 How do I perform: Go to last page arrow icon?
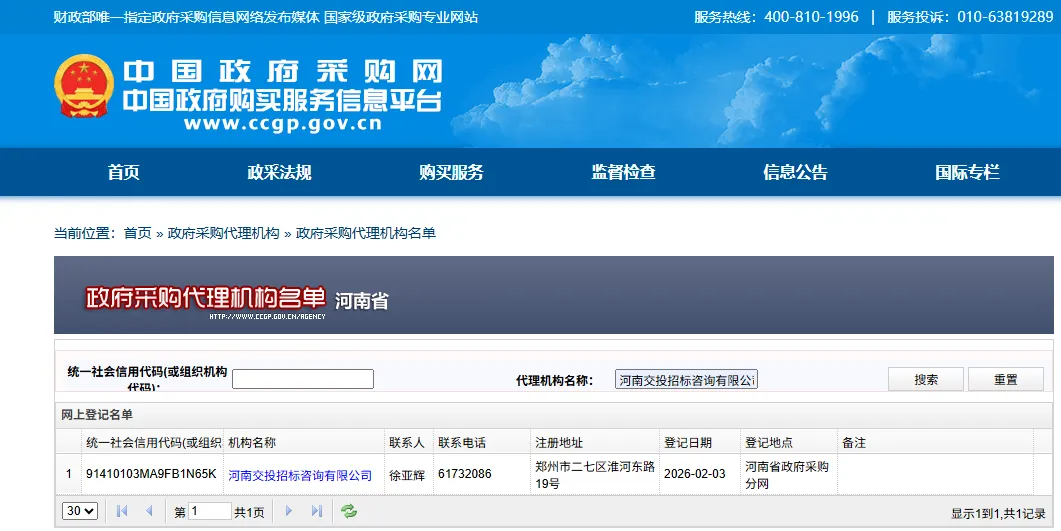(317, 511)
